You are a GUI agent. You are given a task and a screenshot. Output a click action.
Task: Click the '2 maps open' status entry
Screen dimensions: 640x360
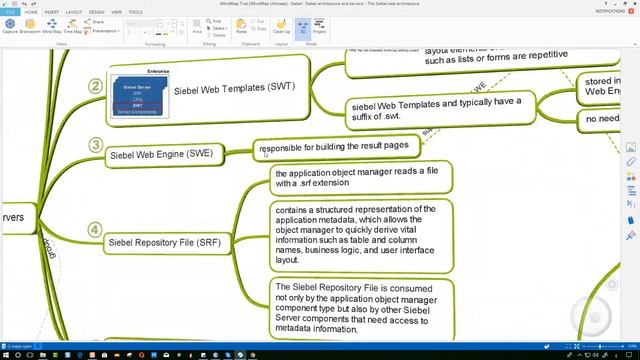(x=17, y=347)
